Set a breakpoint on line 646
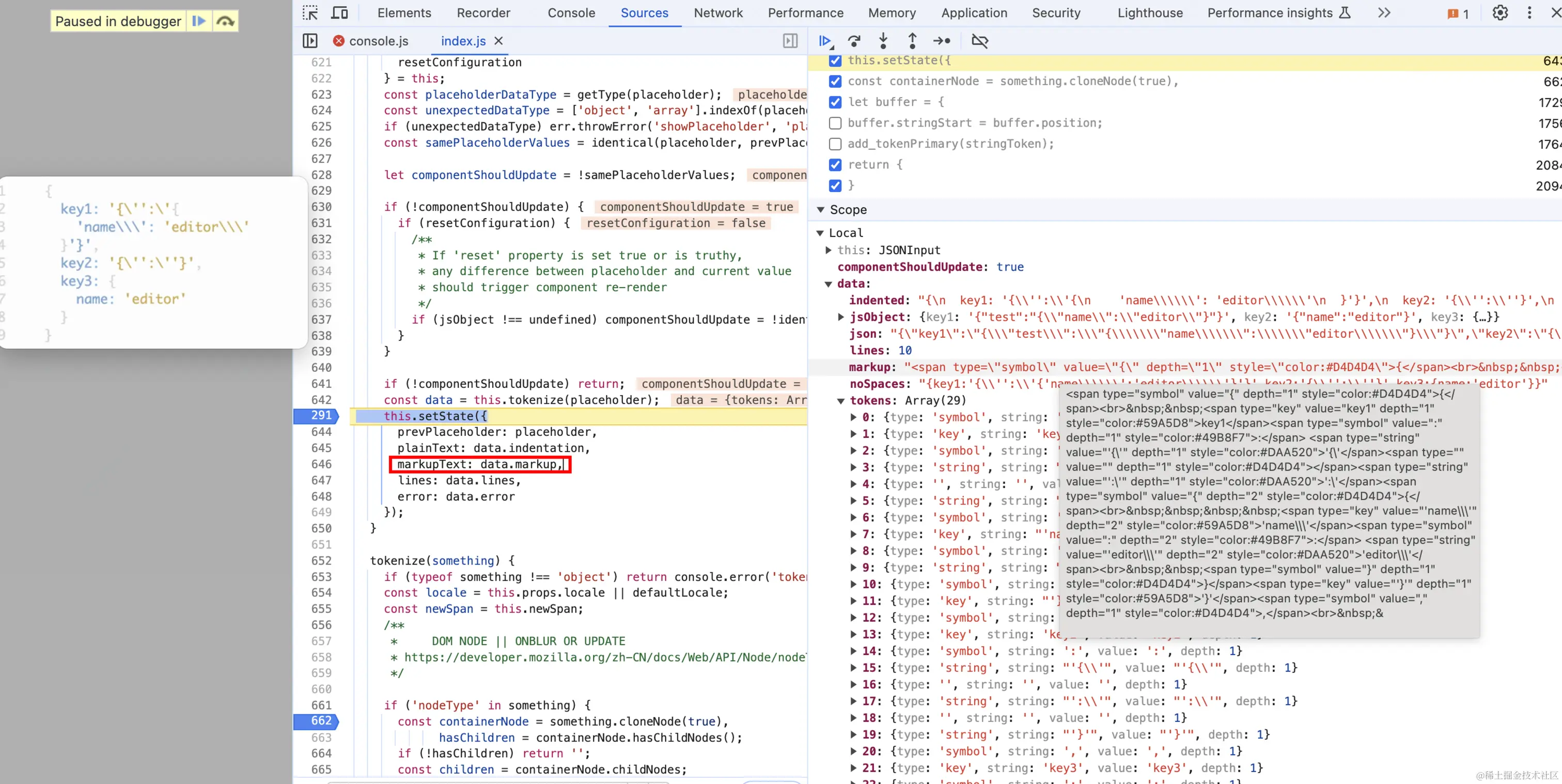1562x784 pixels. pyautogui.click(x=322, y=464)
